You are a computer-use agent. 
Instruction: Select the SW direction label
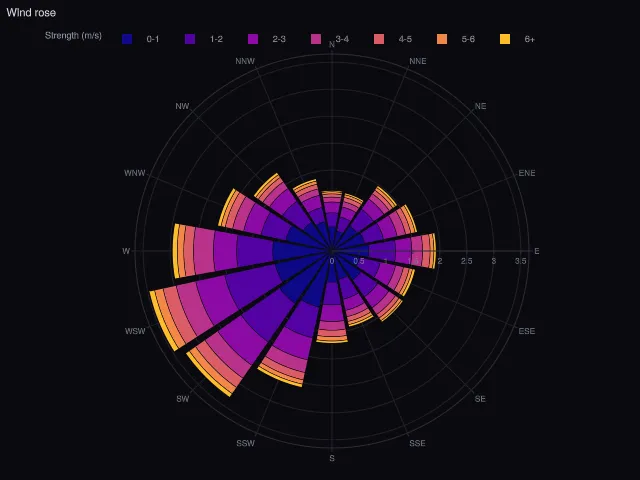pyautogui.click(x=182, y=399)
